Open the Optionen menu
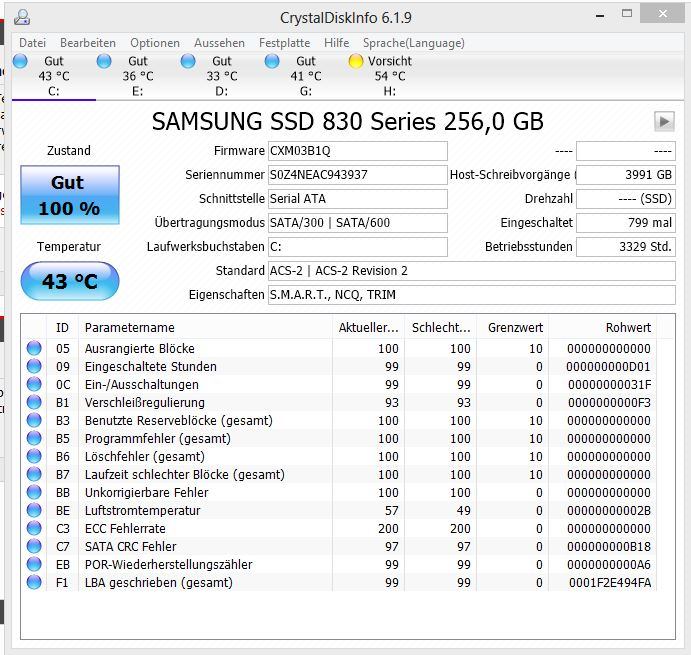691x655 pixels. pos(155,43)
